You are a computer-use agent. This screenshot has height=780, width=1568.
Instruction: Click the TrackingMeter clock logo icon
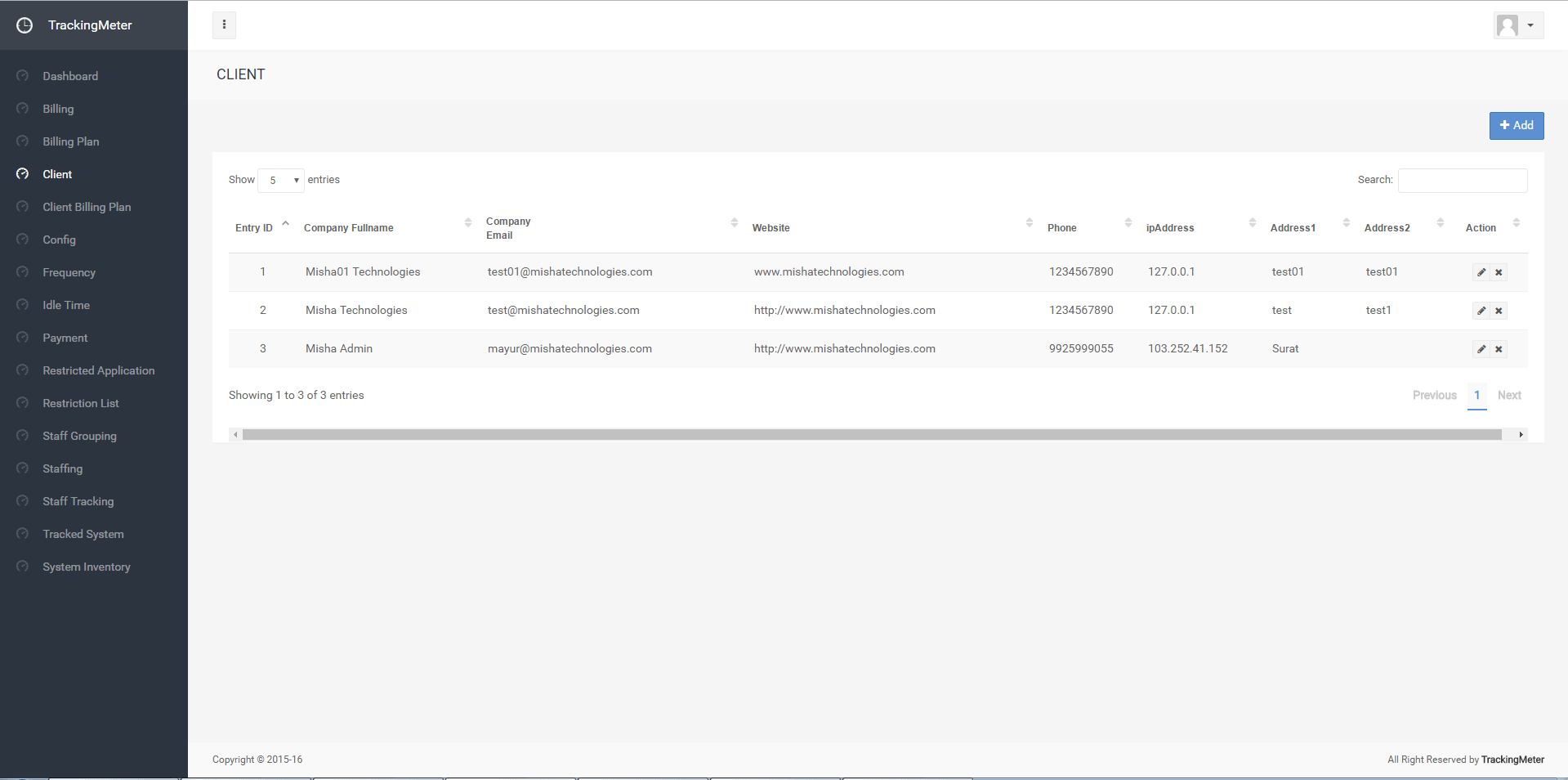(25, 25)
